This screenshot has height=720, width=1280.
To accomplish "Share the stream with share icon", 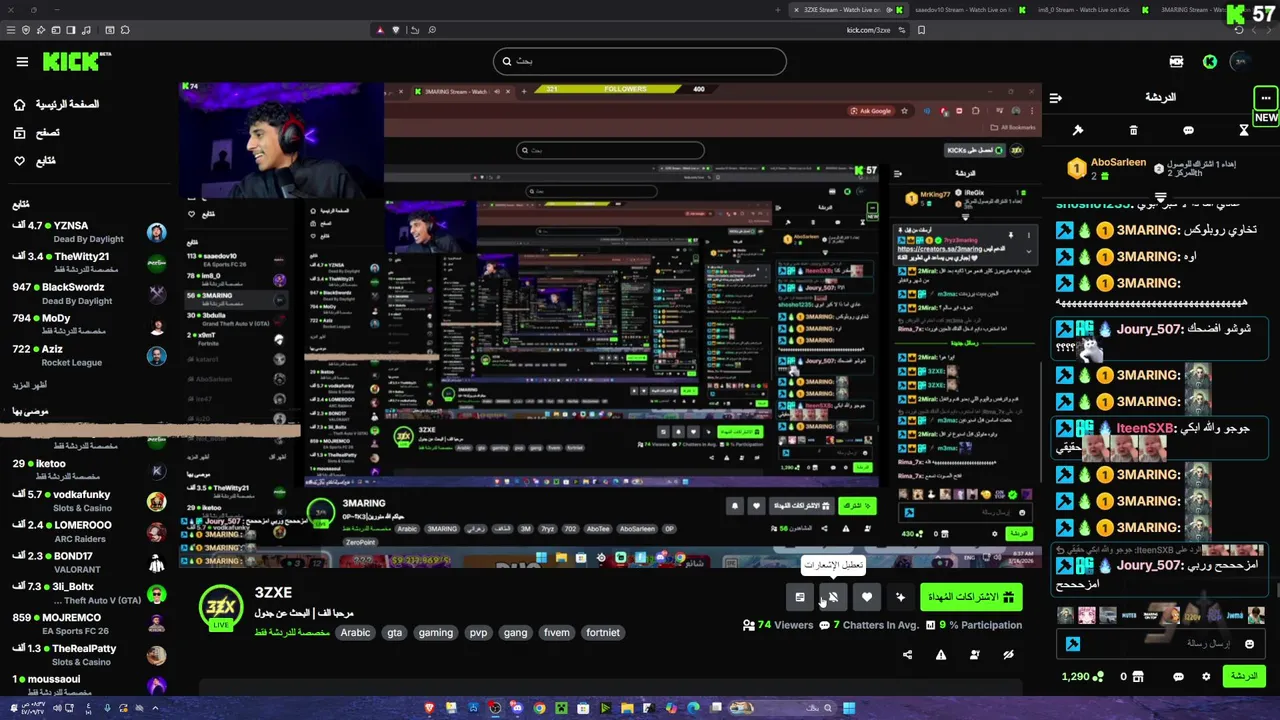I will 907,655.
